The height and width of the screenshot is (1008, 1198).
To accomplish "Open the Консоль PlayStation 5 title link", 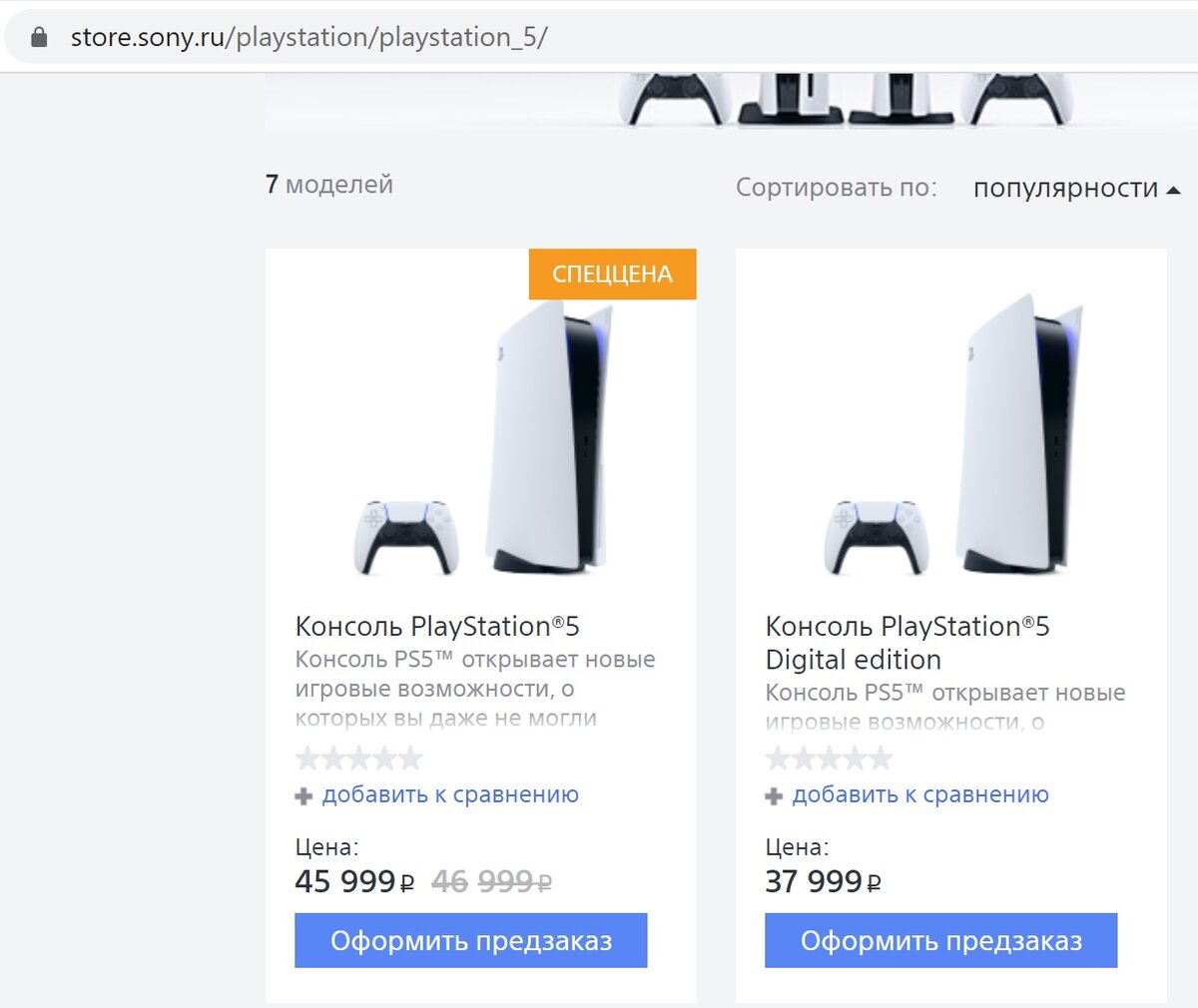I will click(437, 627).
